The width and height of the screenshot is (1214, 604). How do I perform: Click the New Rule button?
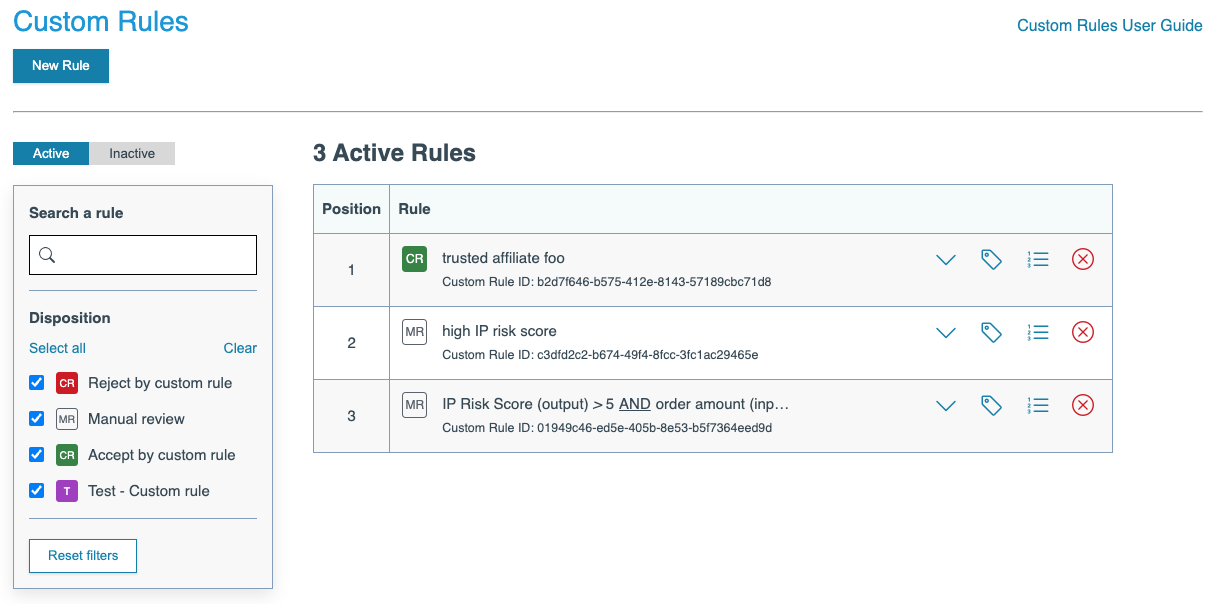(x=61, y=66)
